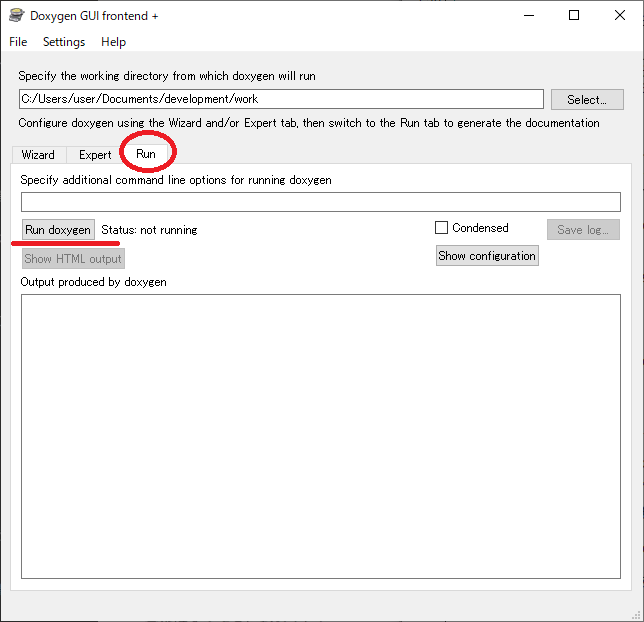Switch to the Wizard tab
The image size is (644, 622).
(x=38, y=155)
